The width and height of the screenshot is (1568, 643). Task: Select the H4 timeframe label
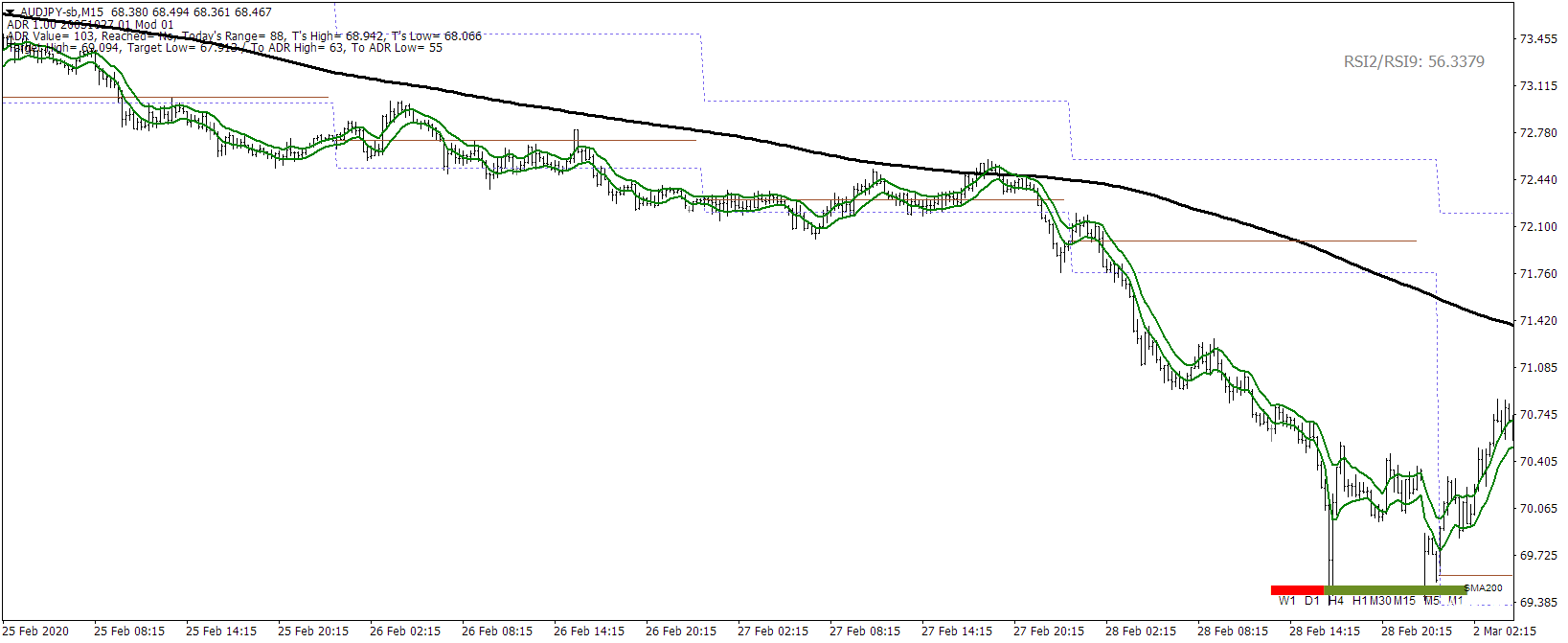1335,601
